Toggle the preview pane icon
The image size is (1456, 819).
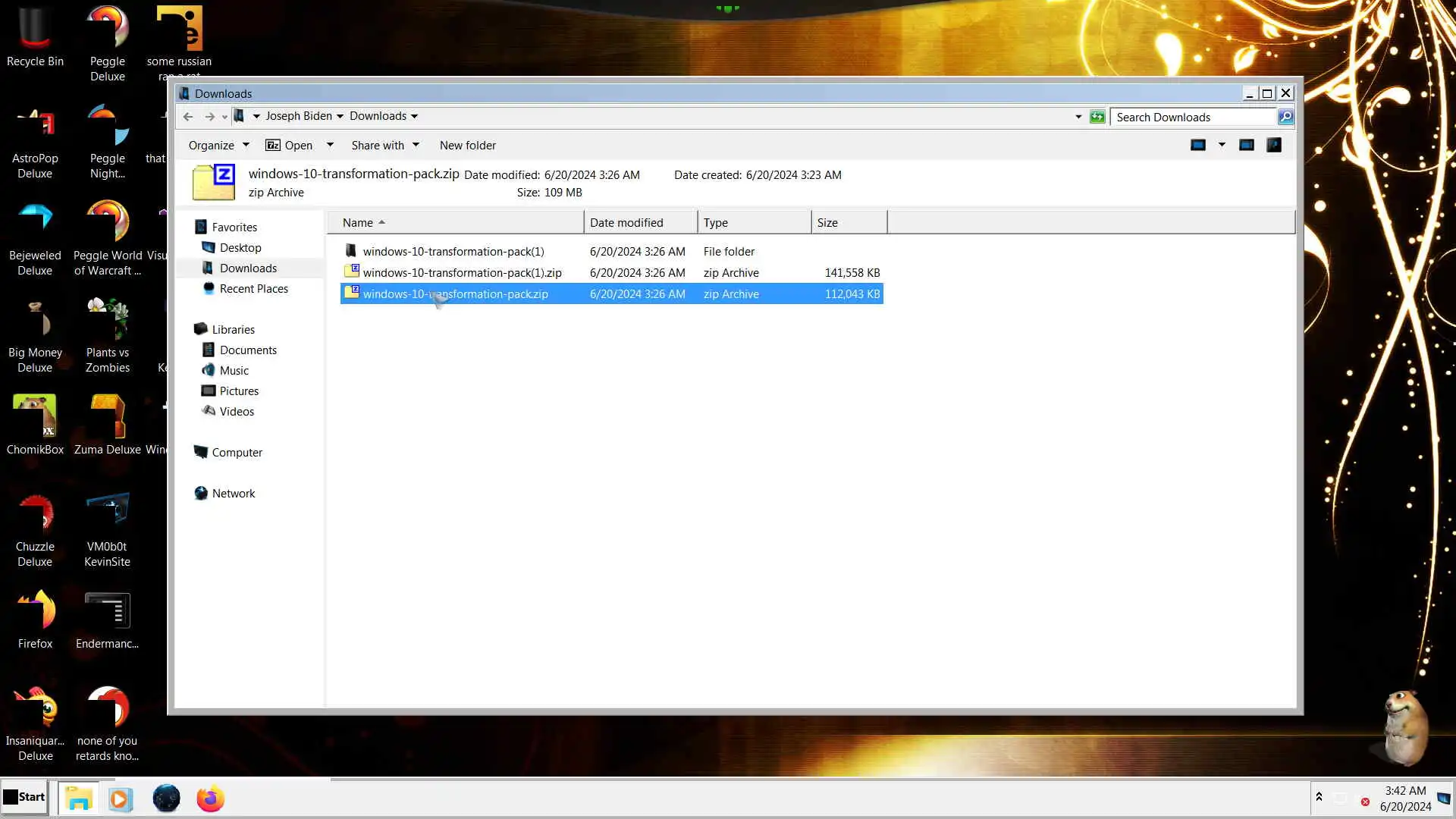coord(1246,145)
